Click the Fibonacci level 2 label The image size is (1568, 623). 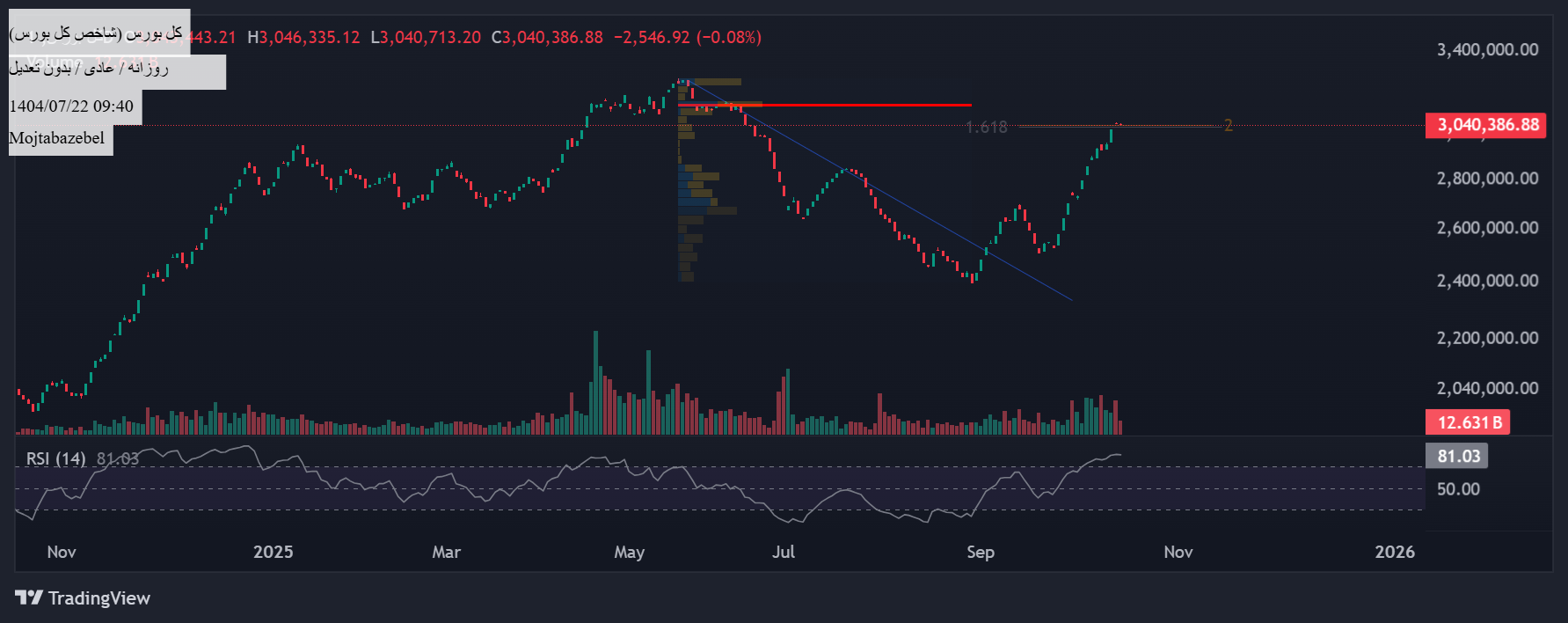(1228, 126)
